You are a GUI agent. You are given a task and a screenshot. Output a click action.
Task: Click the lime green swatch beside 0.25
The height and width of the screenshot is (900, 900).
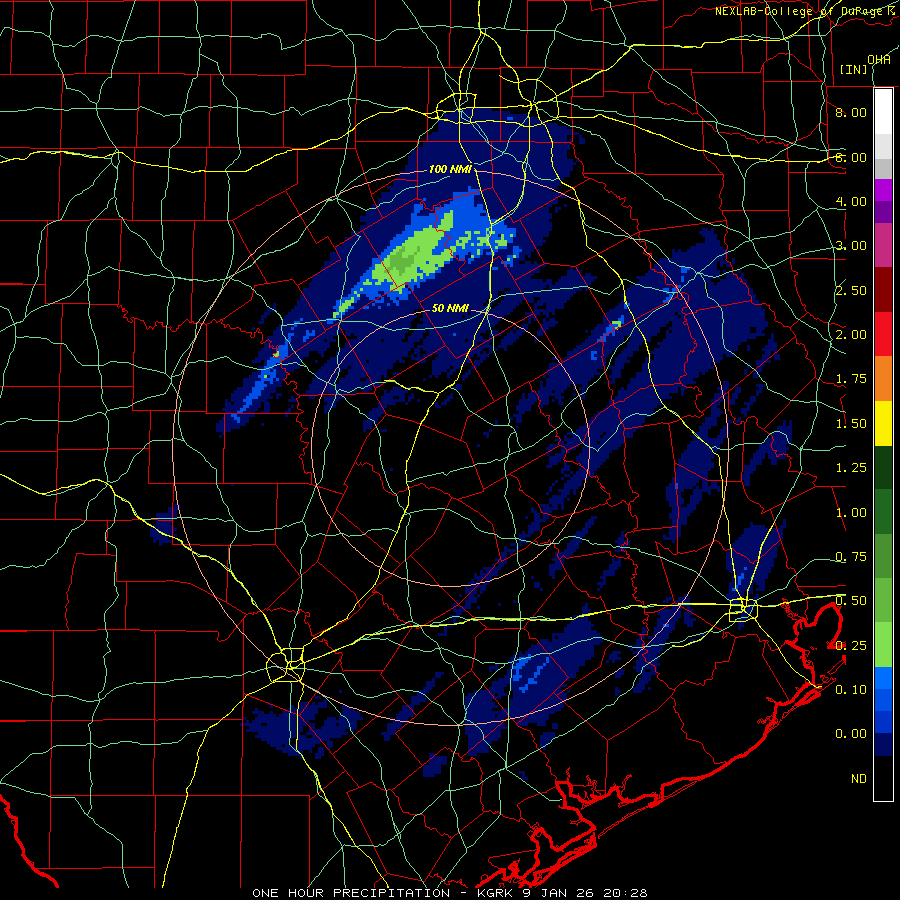click(883, 645)
